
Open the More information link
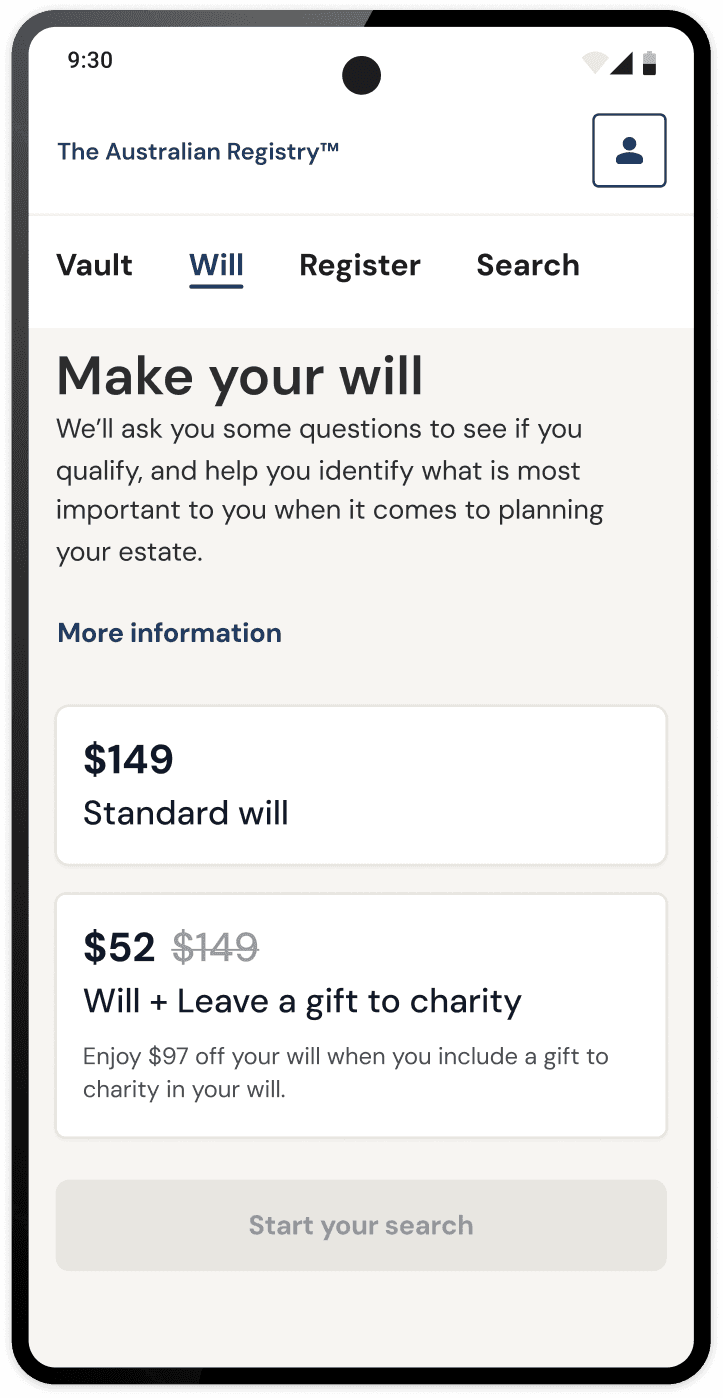click(170, 633)
